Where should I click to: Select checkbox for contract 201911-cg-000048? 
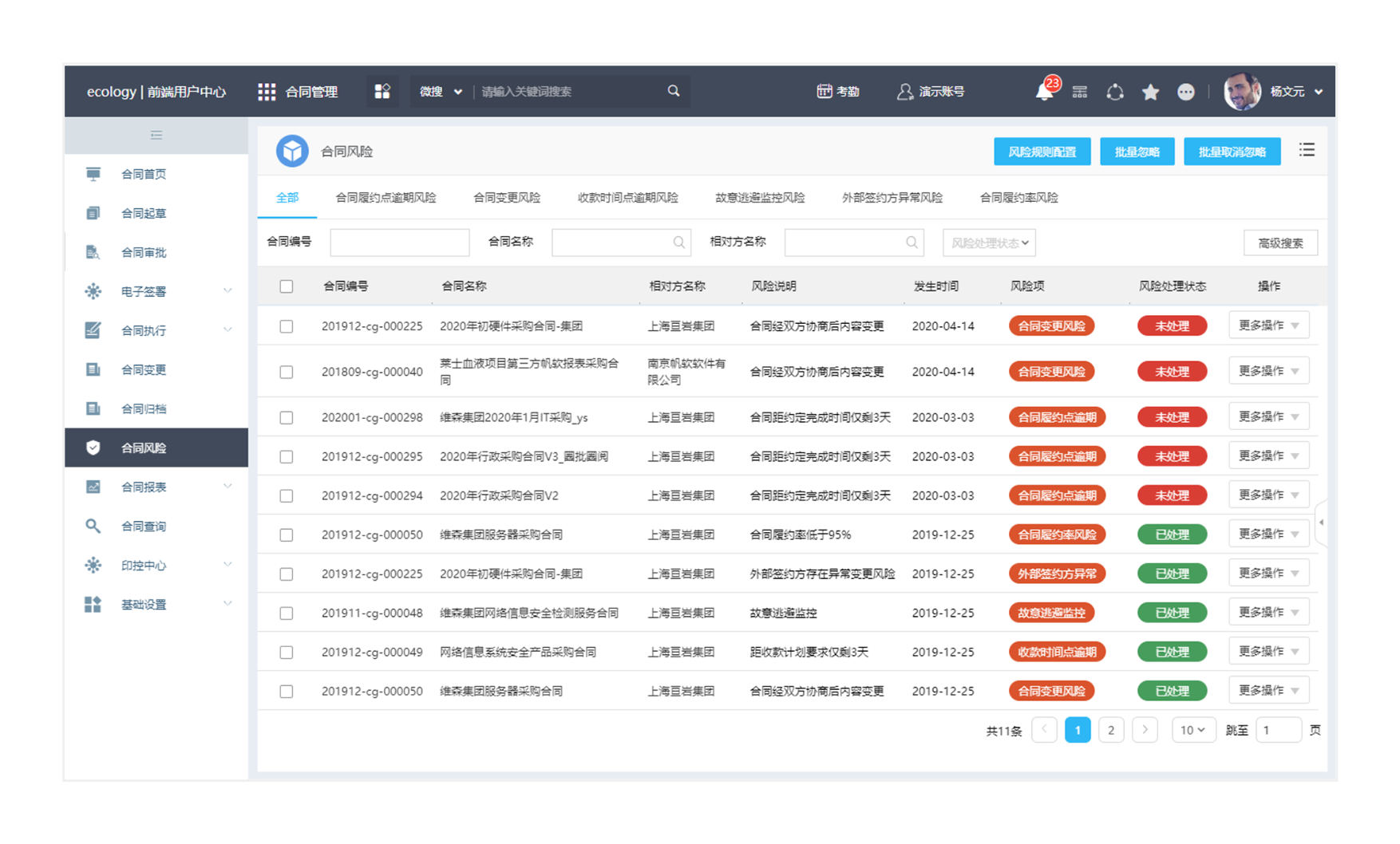click(x=287, y=613)
